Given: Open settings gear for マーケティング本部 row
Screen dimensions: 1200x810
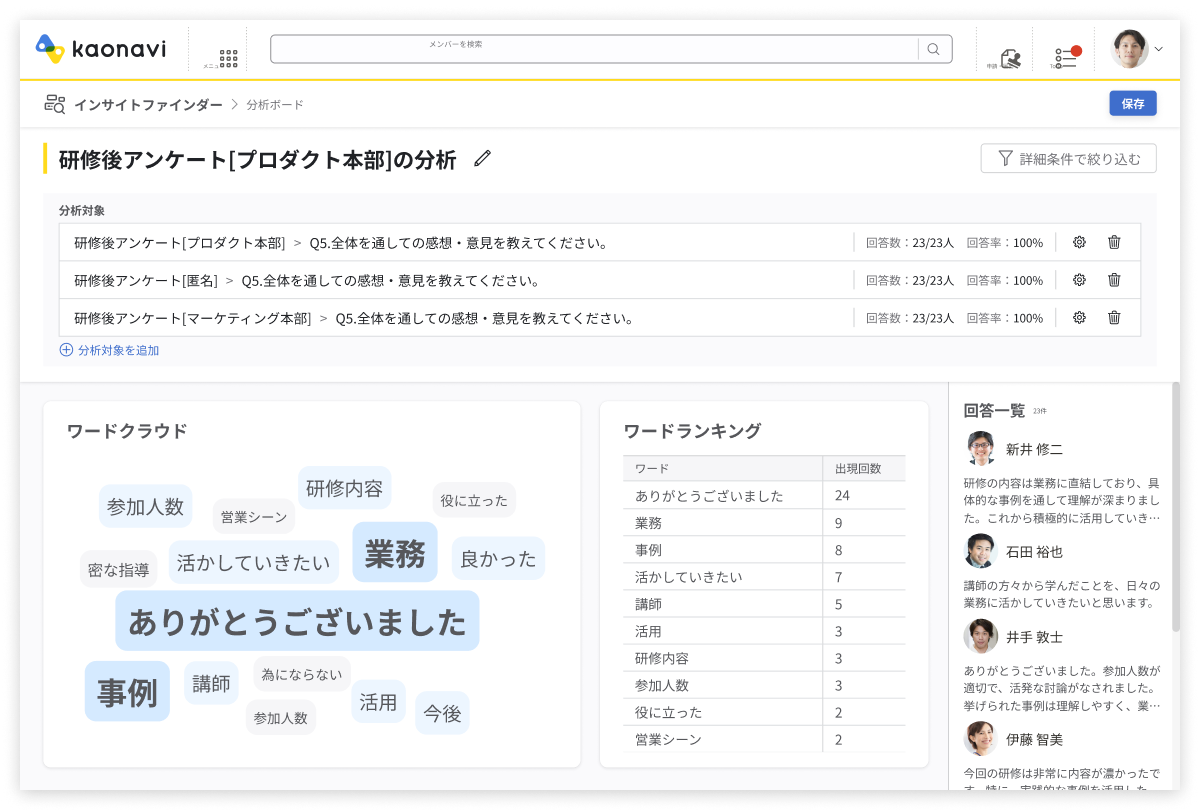Looking at the screenshot, I should click(1079, 318).
